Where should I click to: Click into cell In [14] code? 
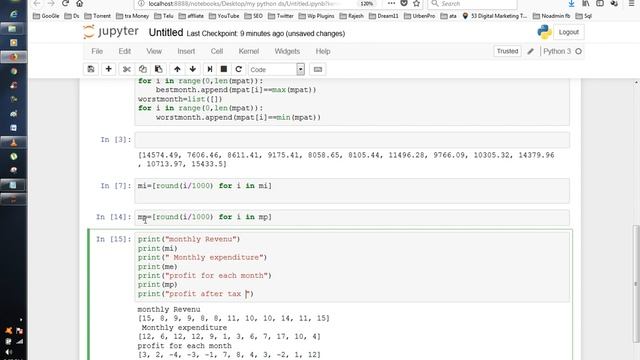[352, 217]
